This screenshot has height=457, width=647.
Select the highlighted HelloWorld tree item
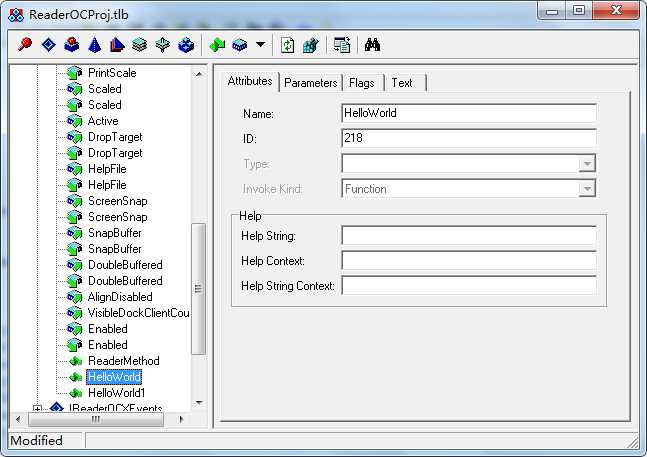114,377
